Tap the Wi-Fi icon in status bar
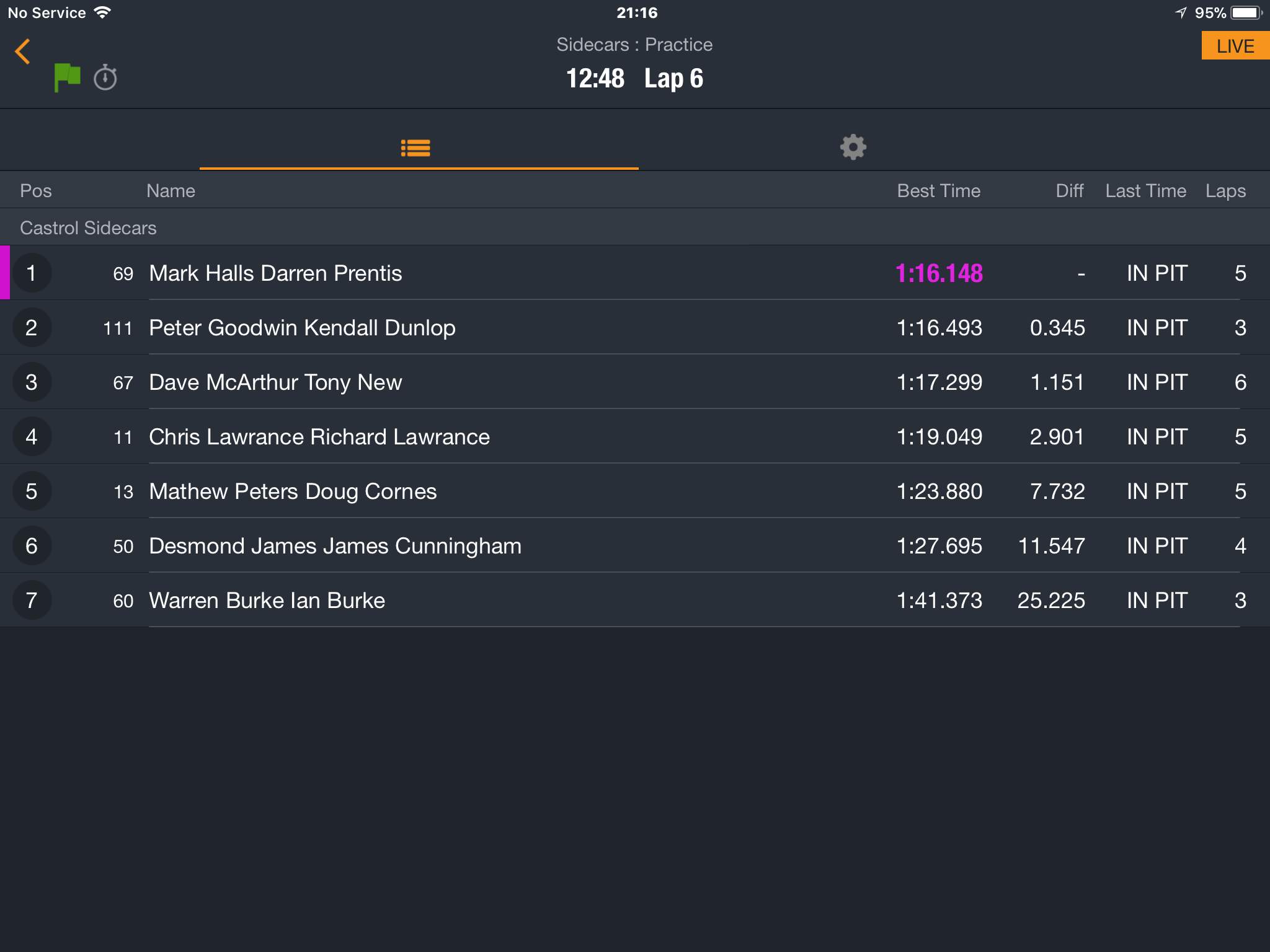Image resolution: width=1270 pixels, height=952 pixels. [x=102, y=12]
